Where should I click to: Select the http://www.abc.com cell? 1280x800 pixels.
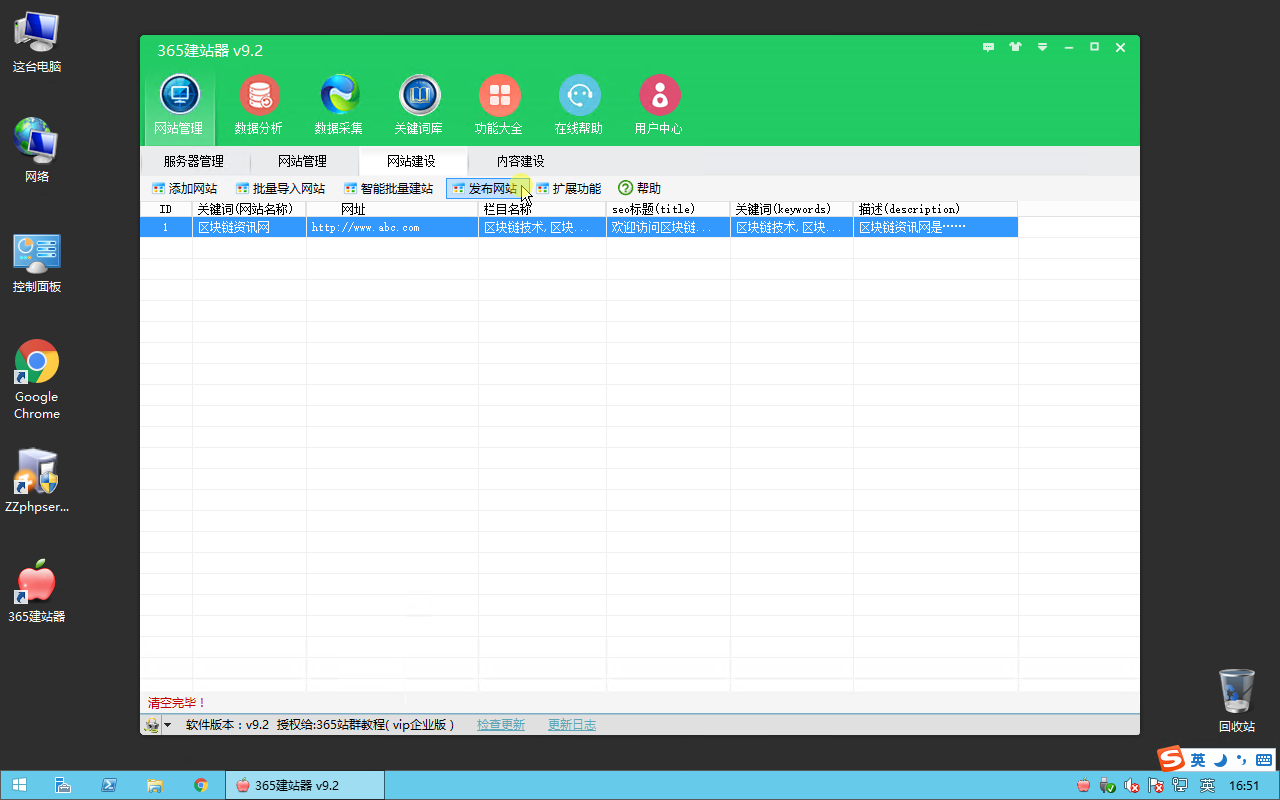point(392,227)
